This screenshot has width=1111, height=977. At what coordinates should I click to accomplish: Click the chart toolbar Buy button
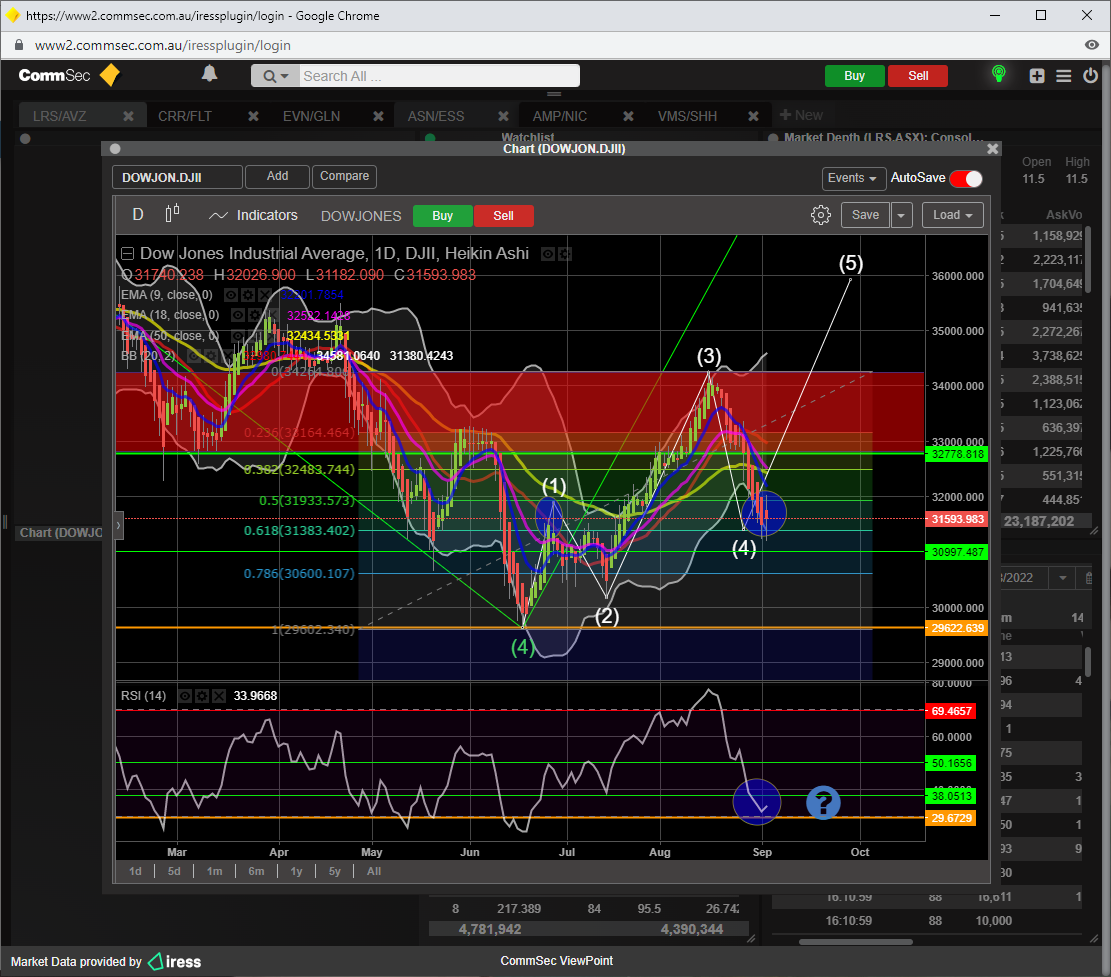[442, 215]
